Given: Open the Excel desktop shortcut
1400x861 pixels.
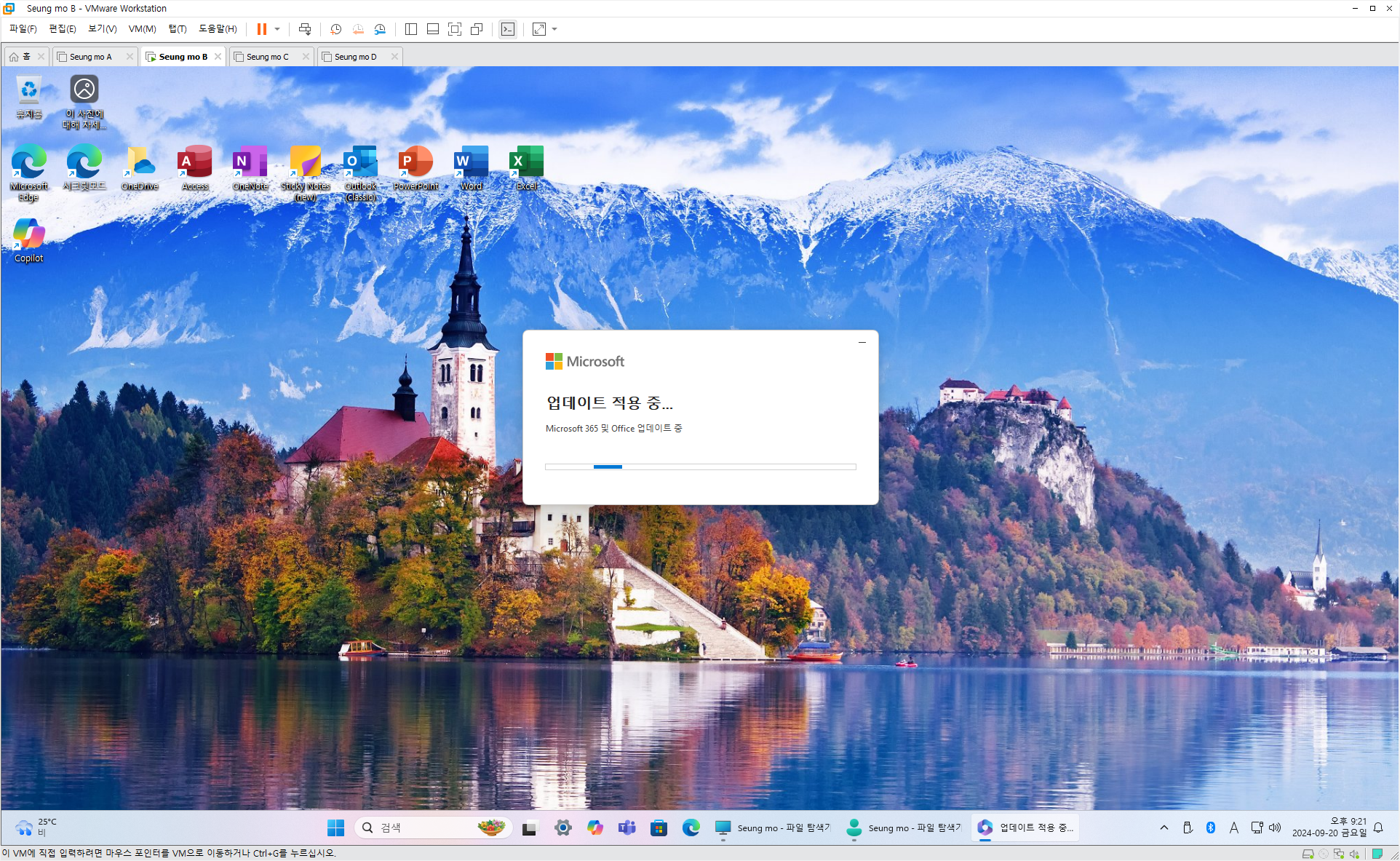Looking at the screenshot, I should (x=527, y=167).
